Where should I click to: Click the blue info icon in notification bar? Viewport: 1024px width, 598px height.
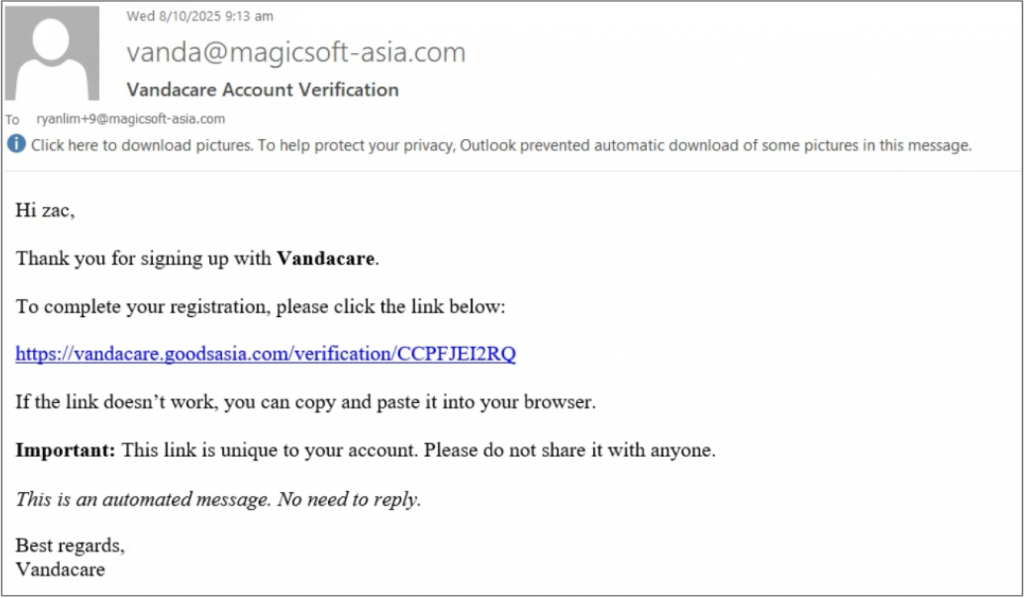pos(16,145)
